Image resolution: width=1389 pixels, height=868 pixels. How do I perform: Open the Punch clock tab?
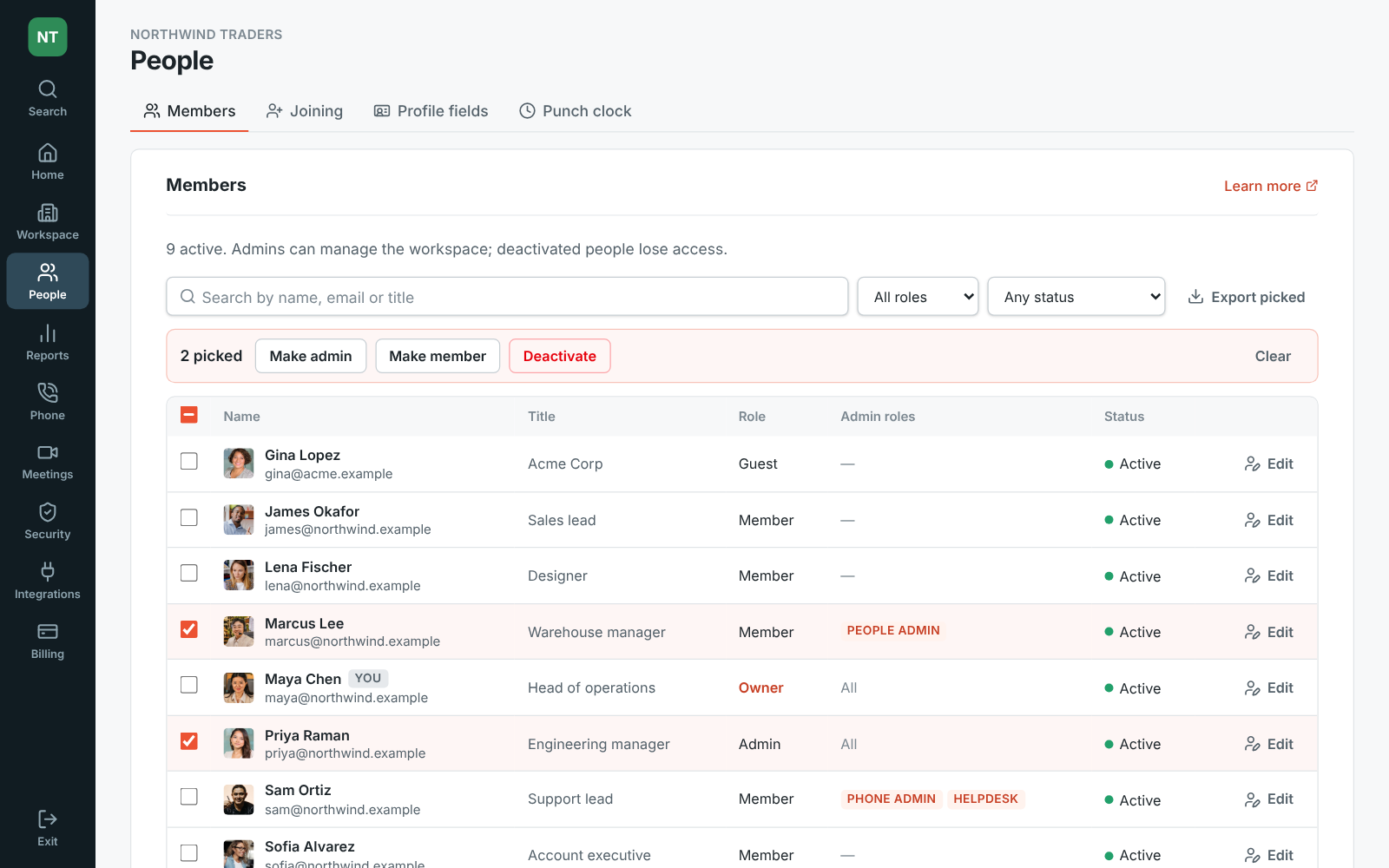pos(576,111)
